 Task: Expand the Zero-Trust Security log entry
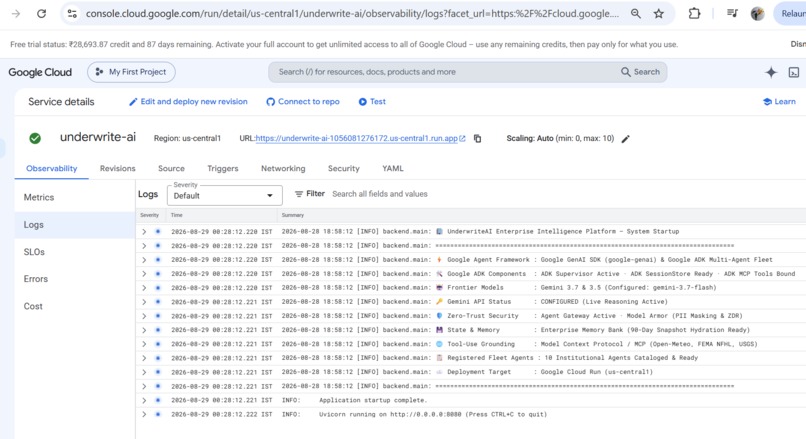144,316
